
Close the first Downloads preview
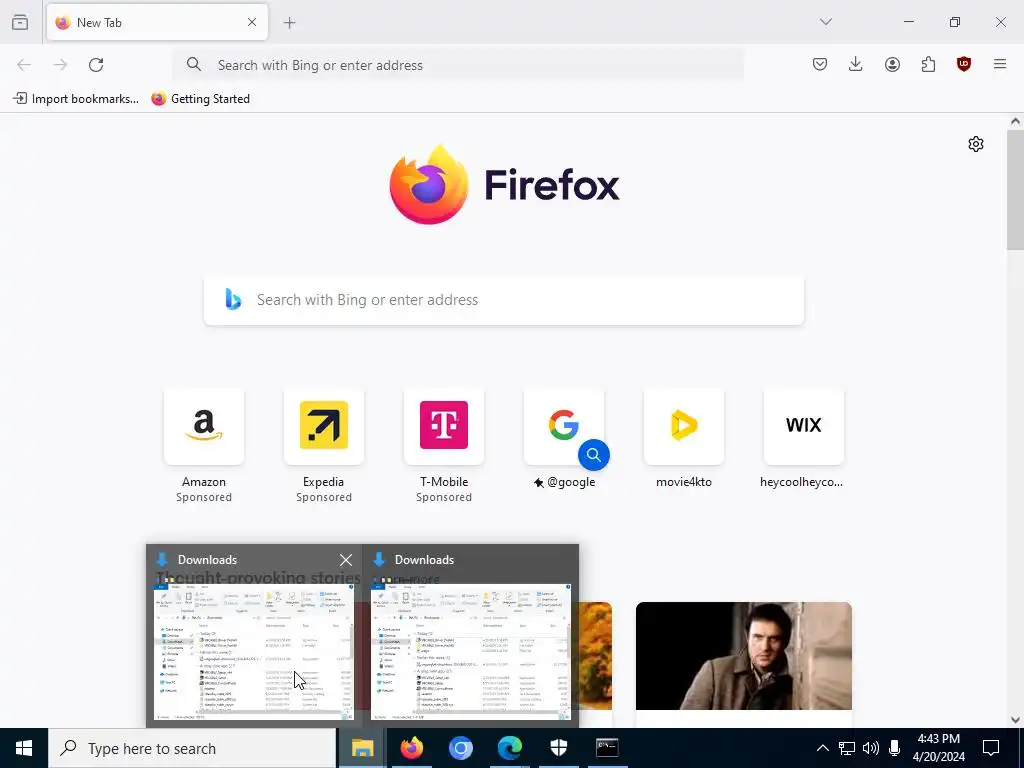[x=346, y=560]
